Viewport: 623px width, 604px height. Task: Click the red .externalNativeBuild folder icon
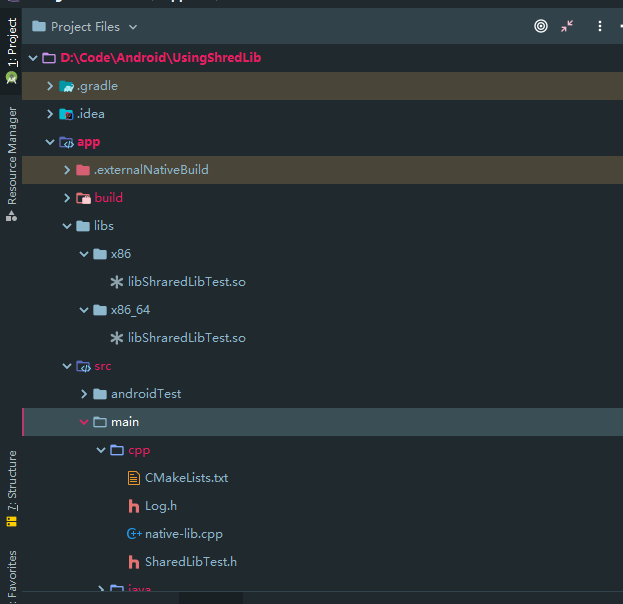click(x=83, y=170)
